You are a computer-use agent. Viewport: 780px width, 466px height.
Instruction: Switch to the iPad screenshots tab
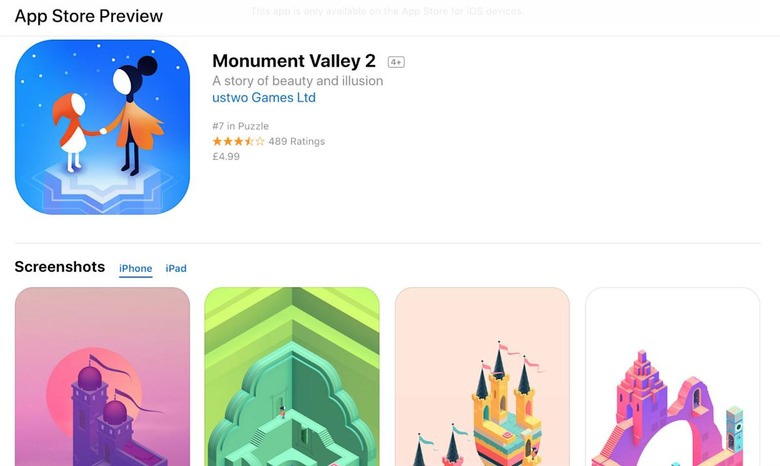(x=176, y=269)
